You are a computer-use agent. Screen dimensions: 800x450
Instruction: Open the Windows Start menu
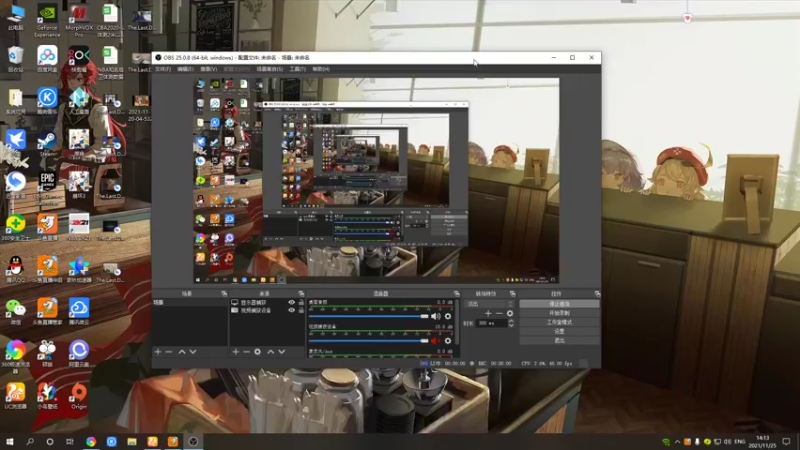click(10, 441)
